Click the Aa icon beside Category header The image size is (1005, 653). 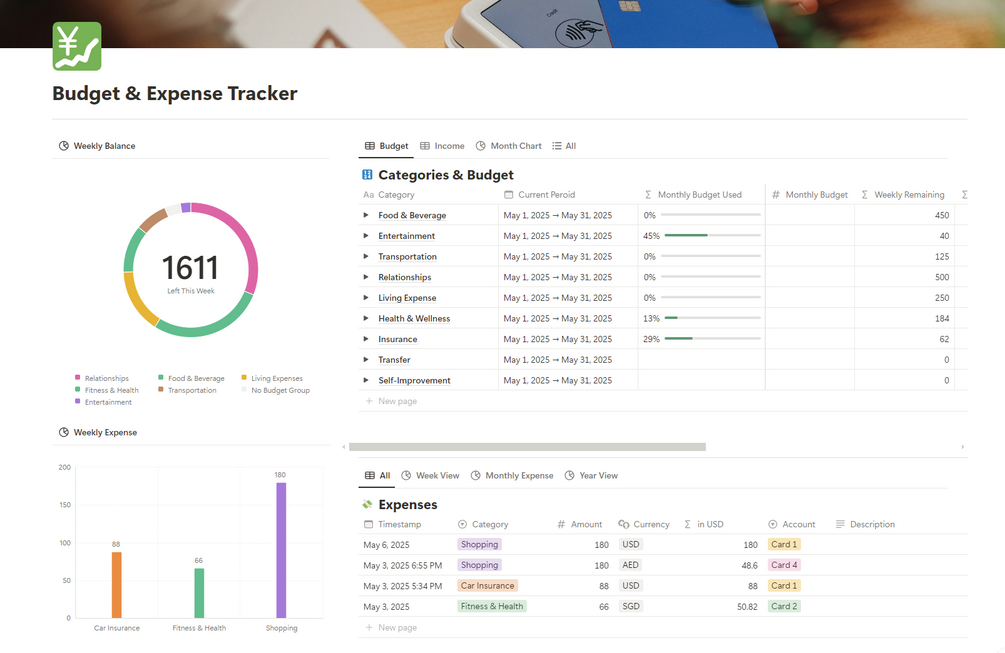(368, 195)
